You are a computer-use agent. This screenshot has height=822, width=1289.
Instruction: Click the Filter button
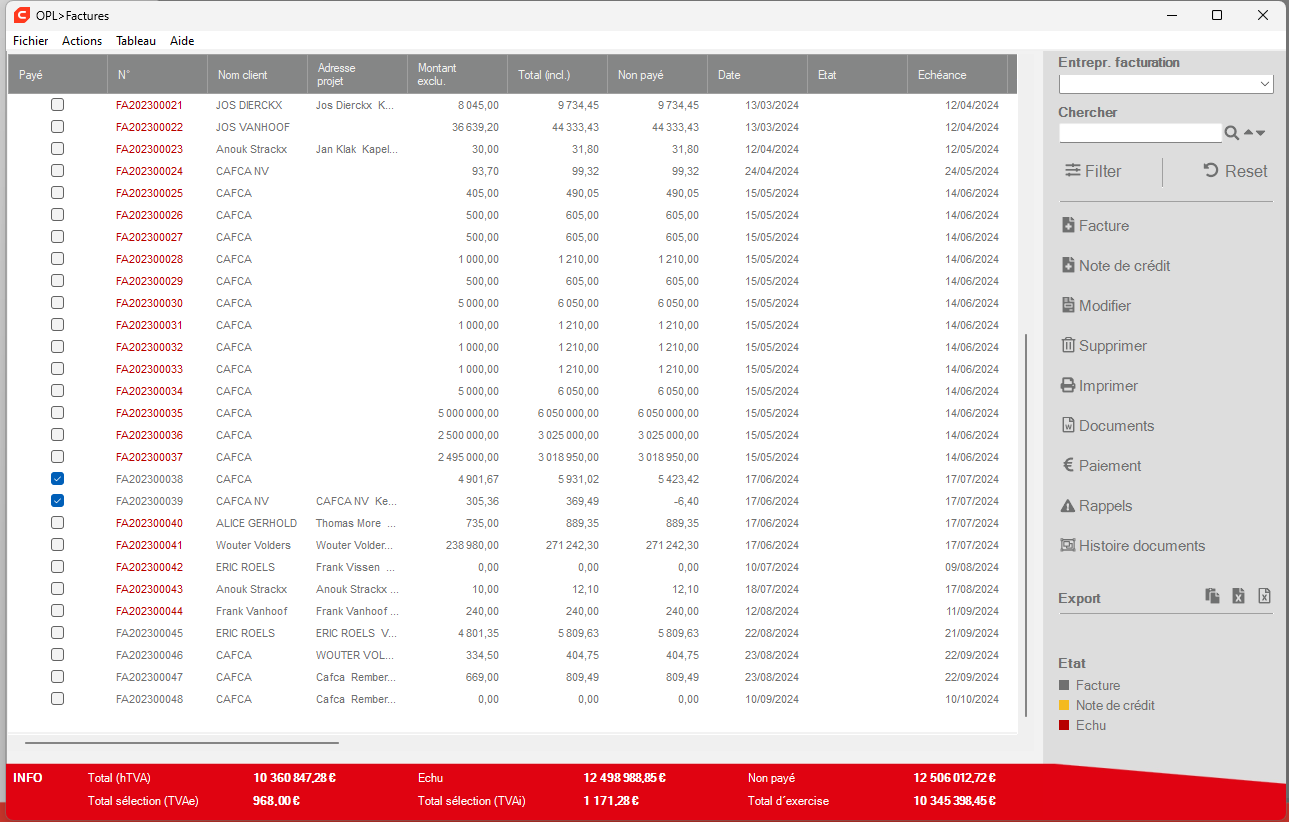[1093, 171]
